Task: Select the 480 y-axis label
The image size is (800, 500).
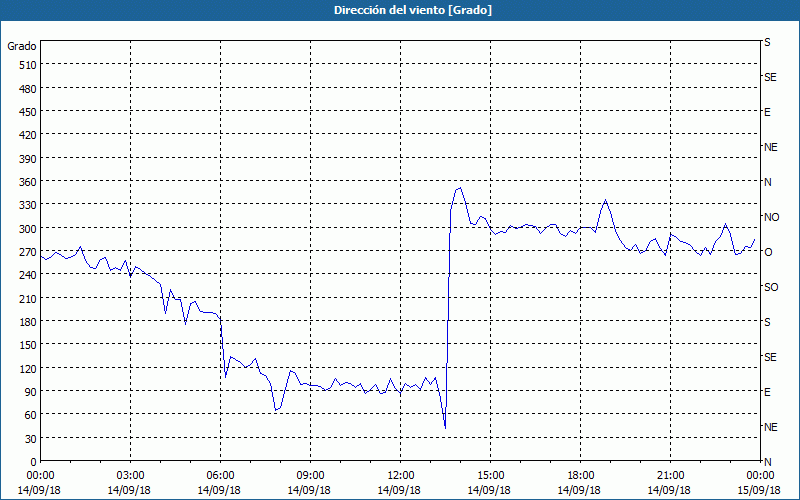Action: (x=29, y=89)
